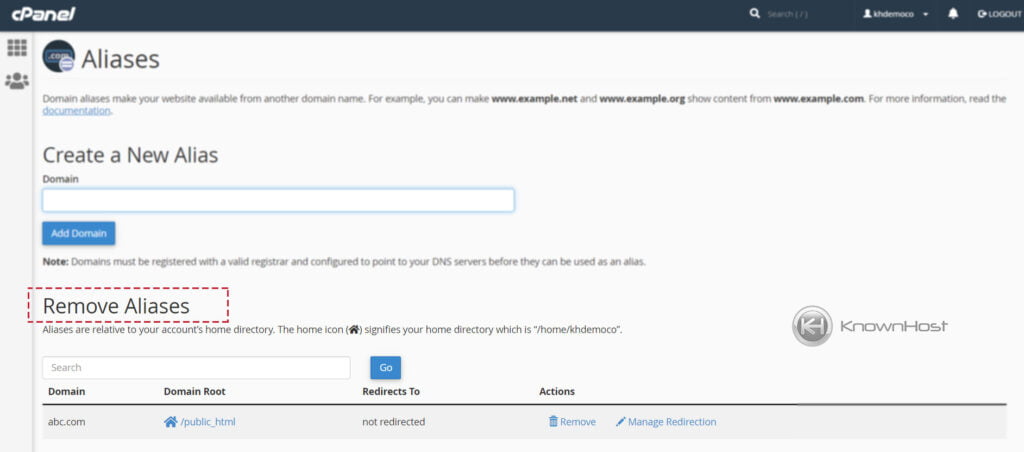
Task: Click the Domain input field
Action: click(278, 200)
